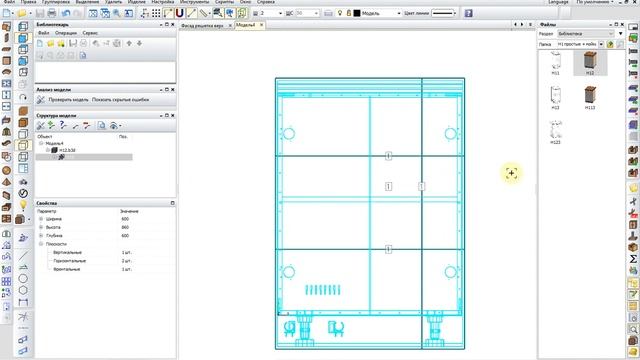Select the diagonal line tool in top toolbar
This screenshot has height=360, width=640.
(x=191, y=13)
